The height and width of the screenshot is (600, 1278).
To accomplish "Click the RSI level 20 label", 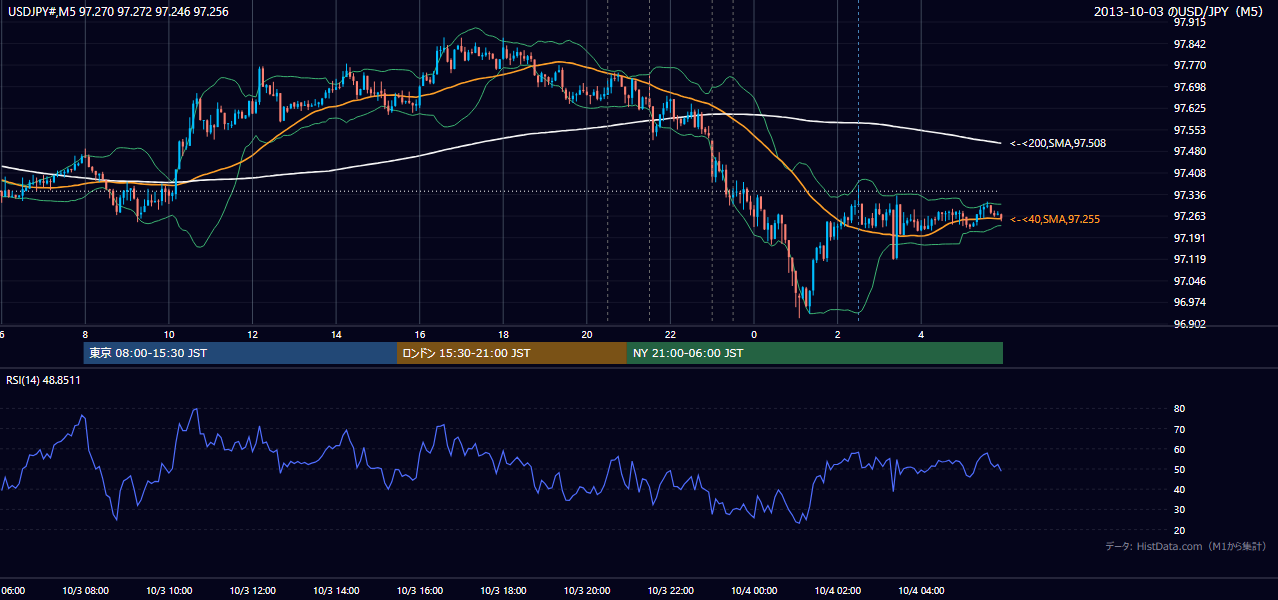I will tap(1179, 530).
